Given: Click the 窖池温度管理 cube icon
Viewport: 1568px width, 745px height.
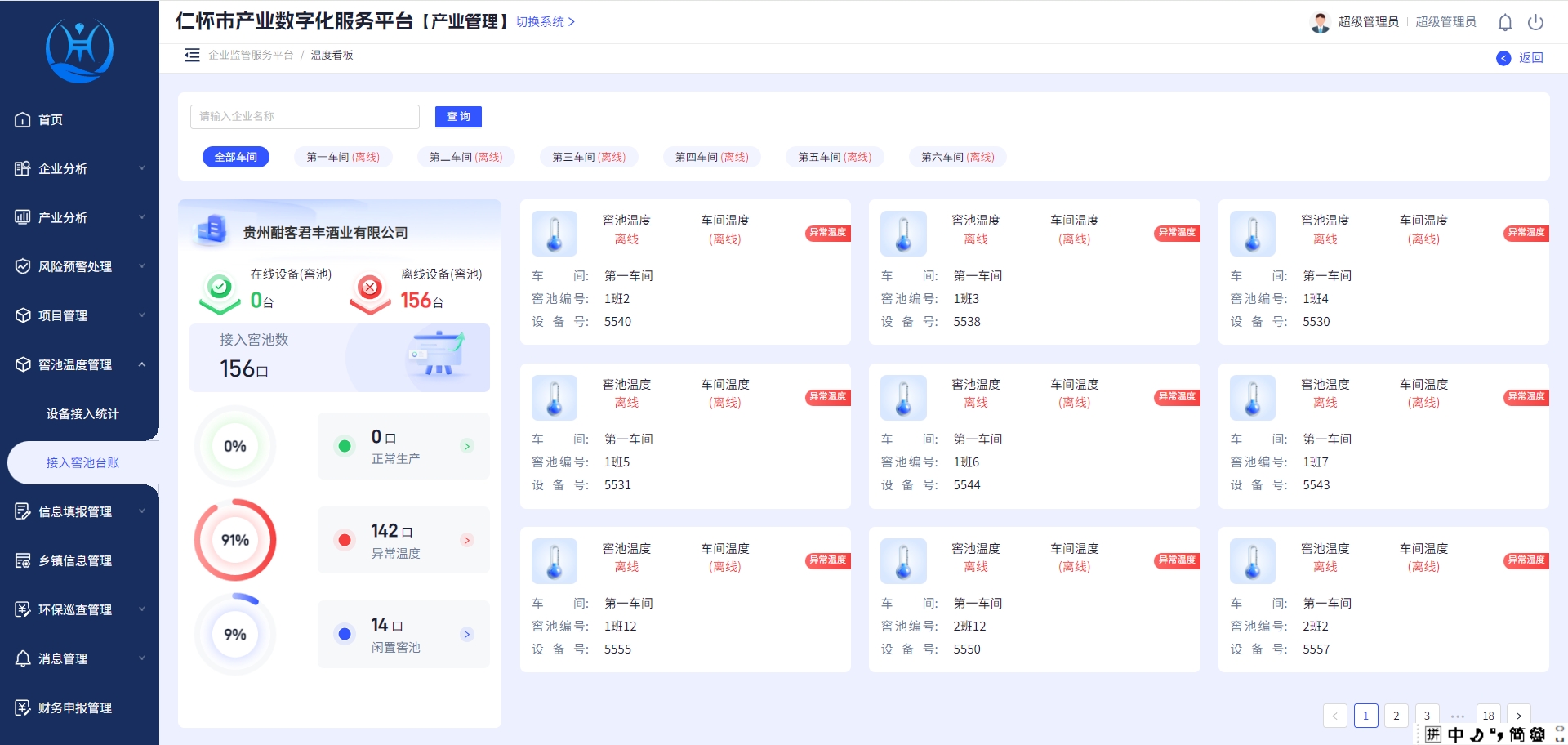Looking at the screenshot, I should [x=23, y=364].
